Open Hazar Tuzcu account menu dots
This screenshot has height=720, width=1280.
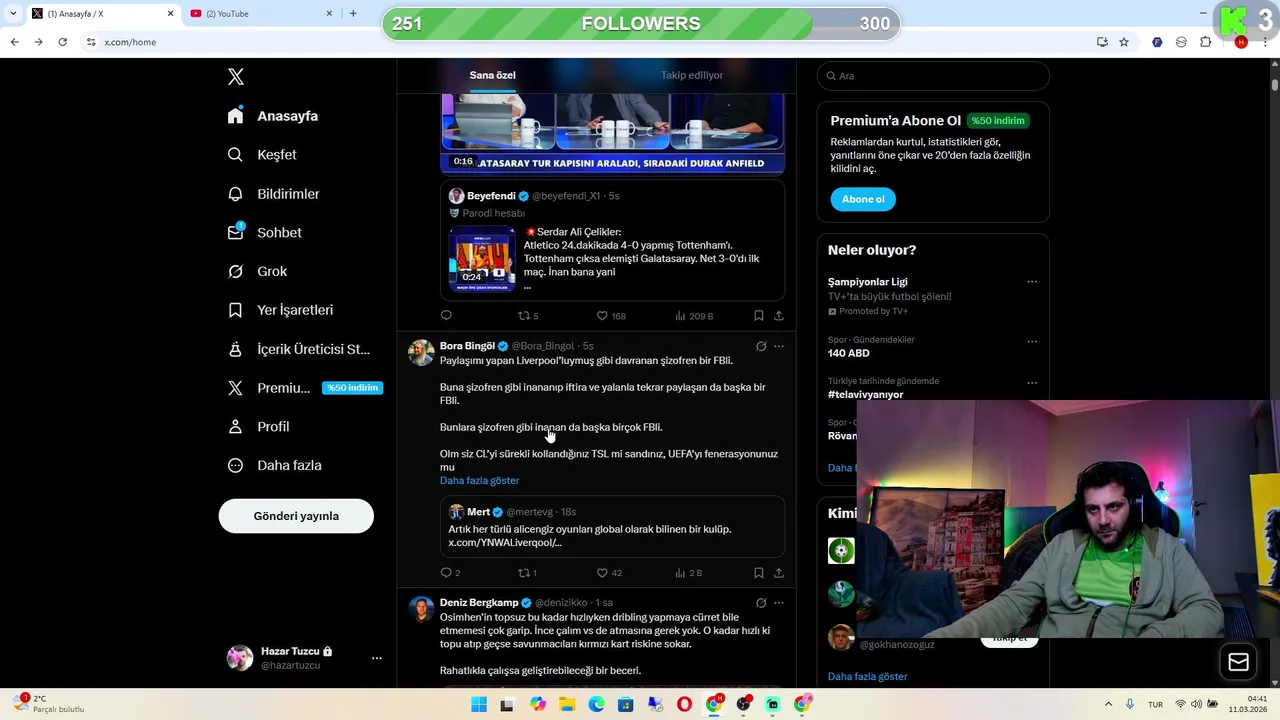click(x=377, y=658)
